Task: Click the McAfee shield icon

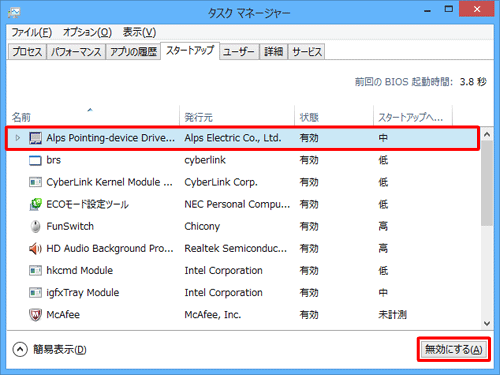Action: tap(35, 315)
